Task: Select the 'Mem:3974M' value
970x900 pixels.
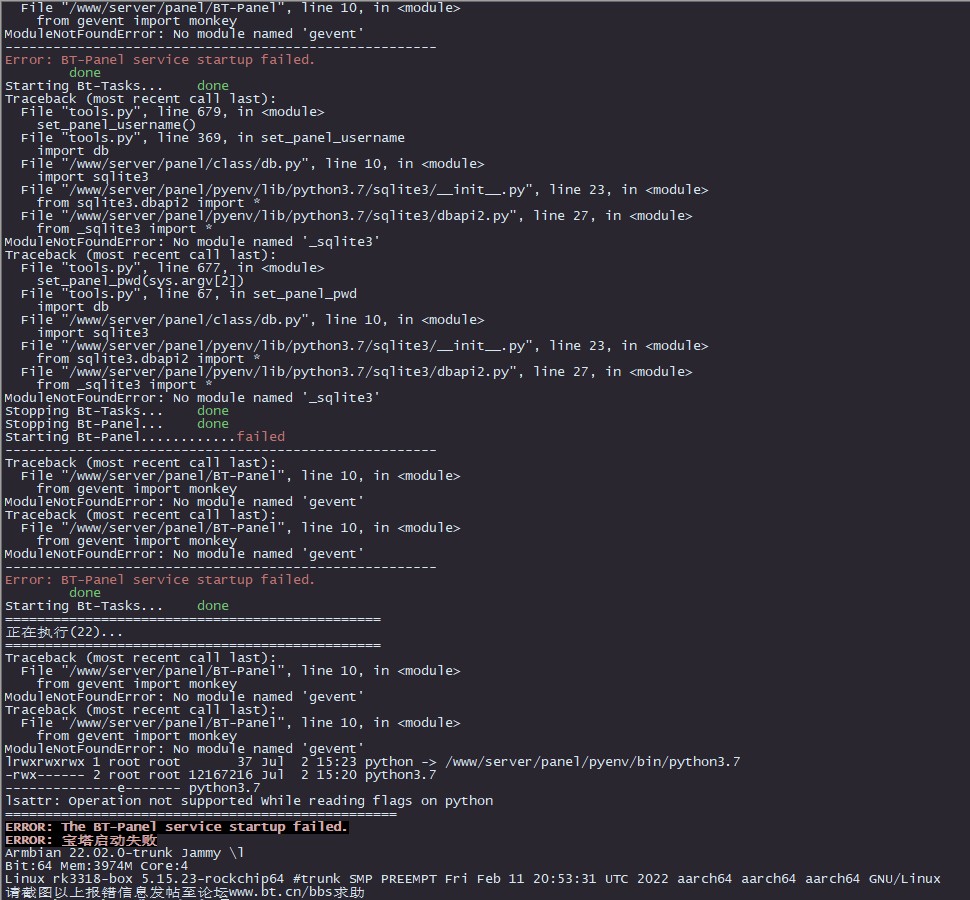Action: point(97,866)
